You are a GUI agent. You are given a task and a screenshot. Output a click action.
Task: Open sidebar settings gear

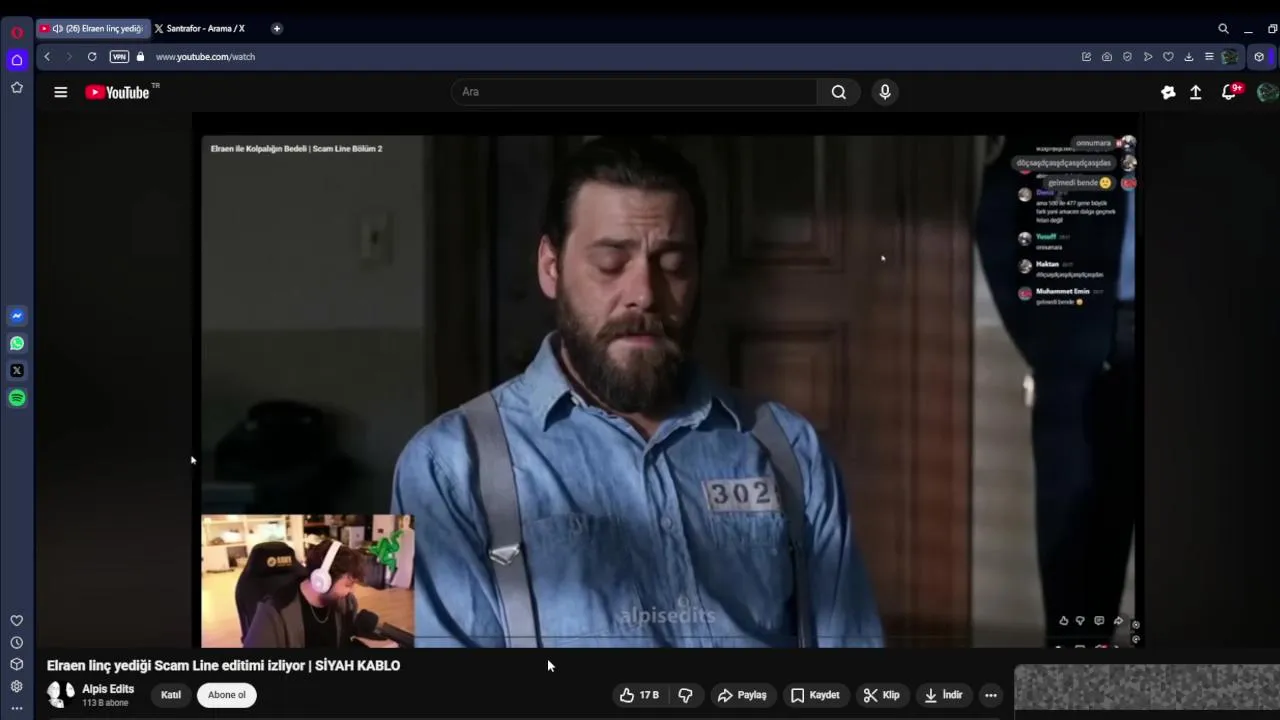17,686
